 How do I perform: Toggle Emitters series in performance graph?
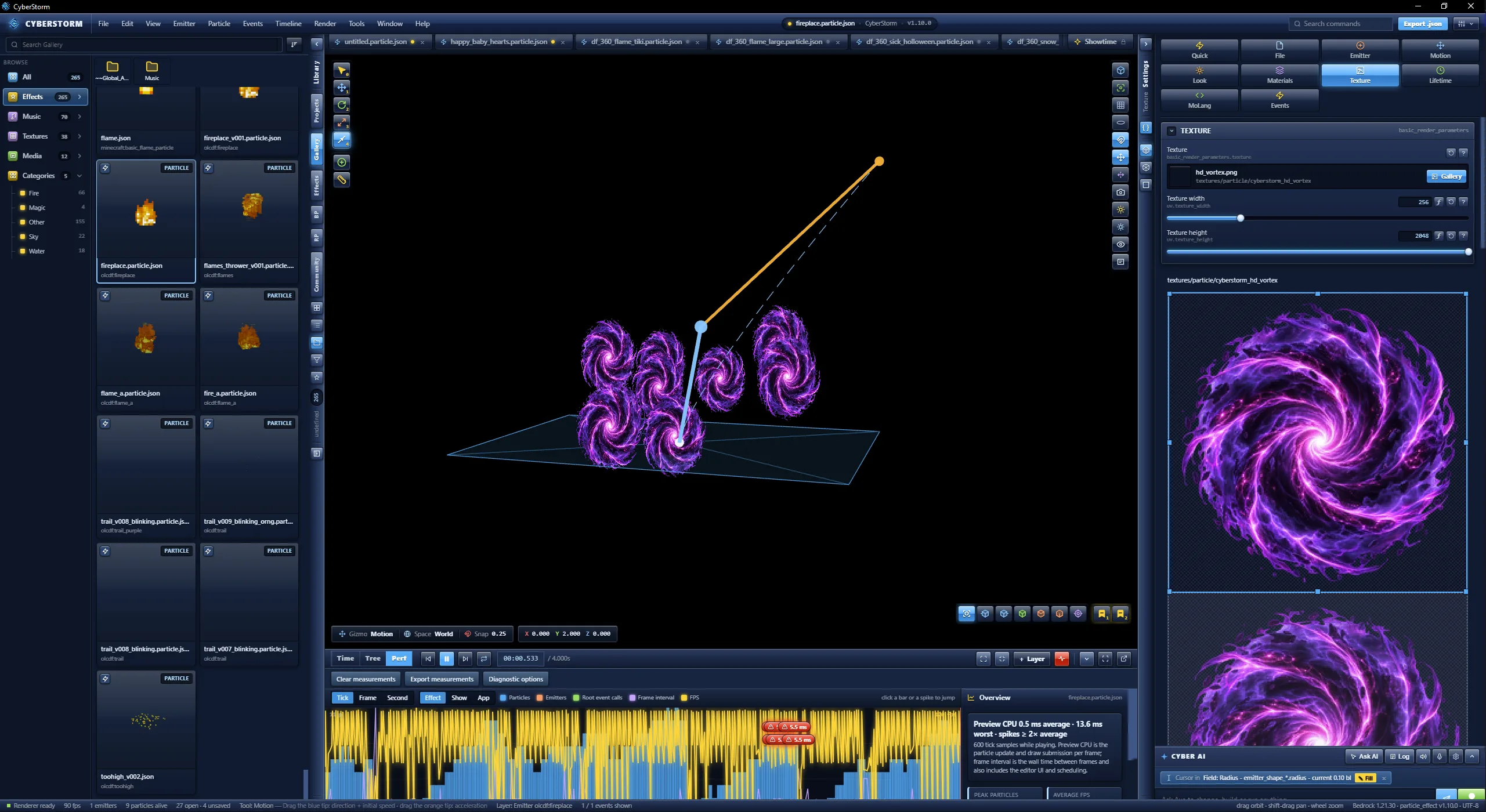(551, 698)
